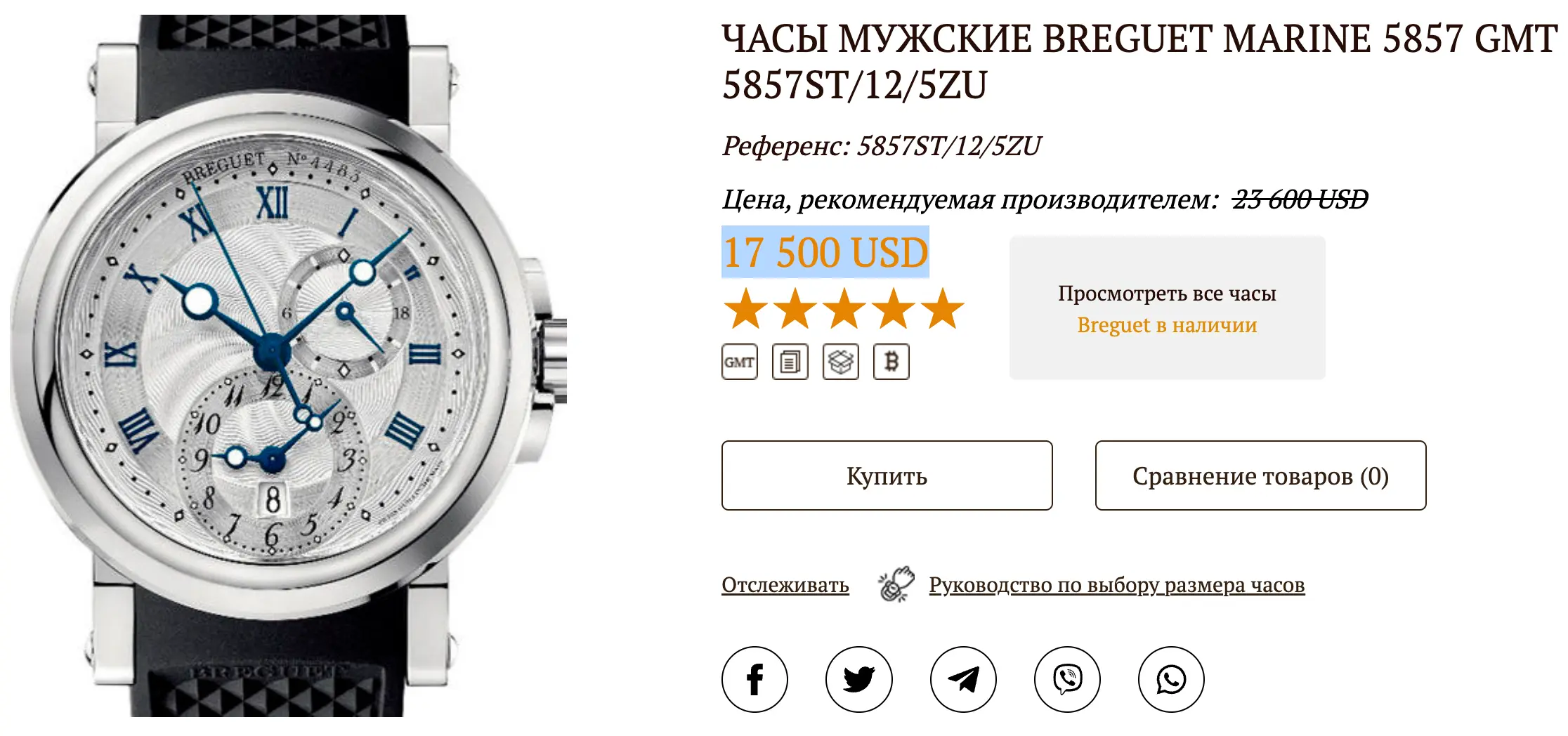Click the five-star rating
Viewport: 1568px width, 736px height.
844,308
